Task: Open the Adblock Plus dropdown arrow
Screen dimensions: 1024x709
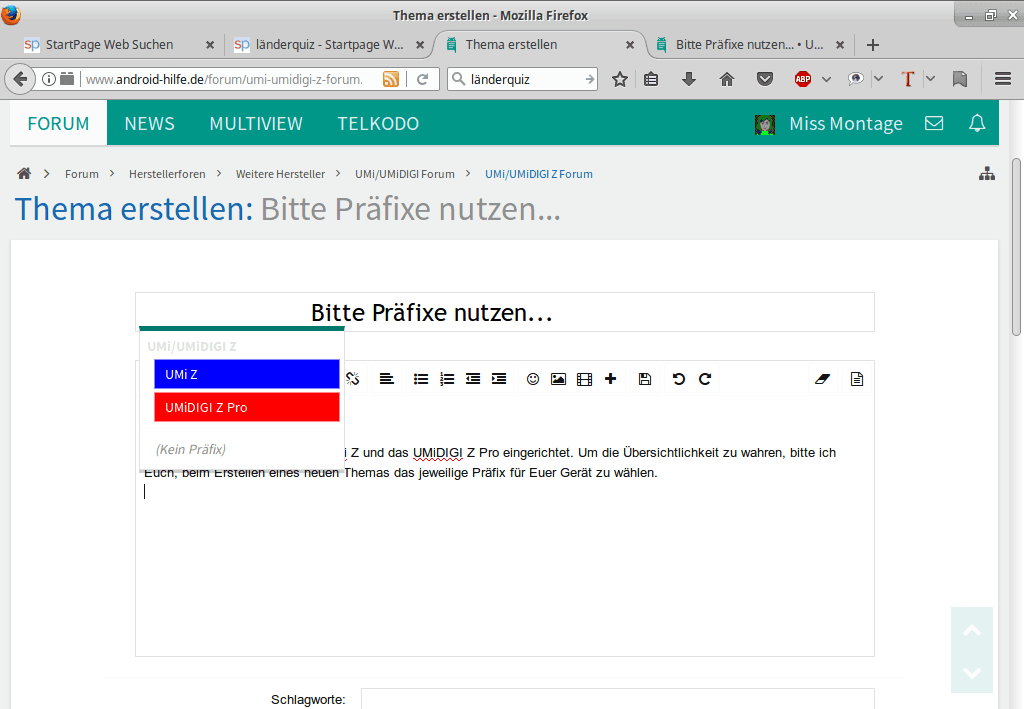Action: (x=826, y=79)
